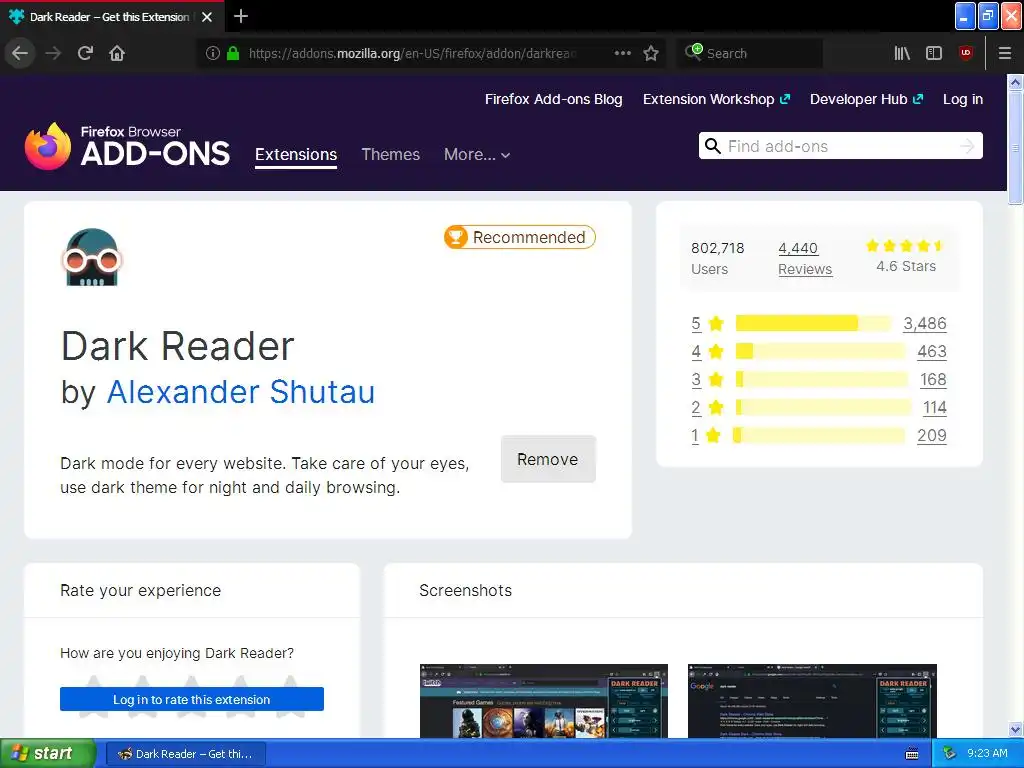The image size is (1024, 768).
Task: Click the 802,718 Users count
Action: pyautogui.click(x=718, y=259)
